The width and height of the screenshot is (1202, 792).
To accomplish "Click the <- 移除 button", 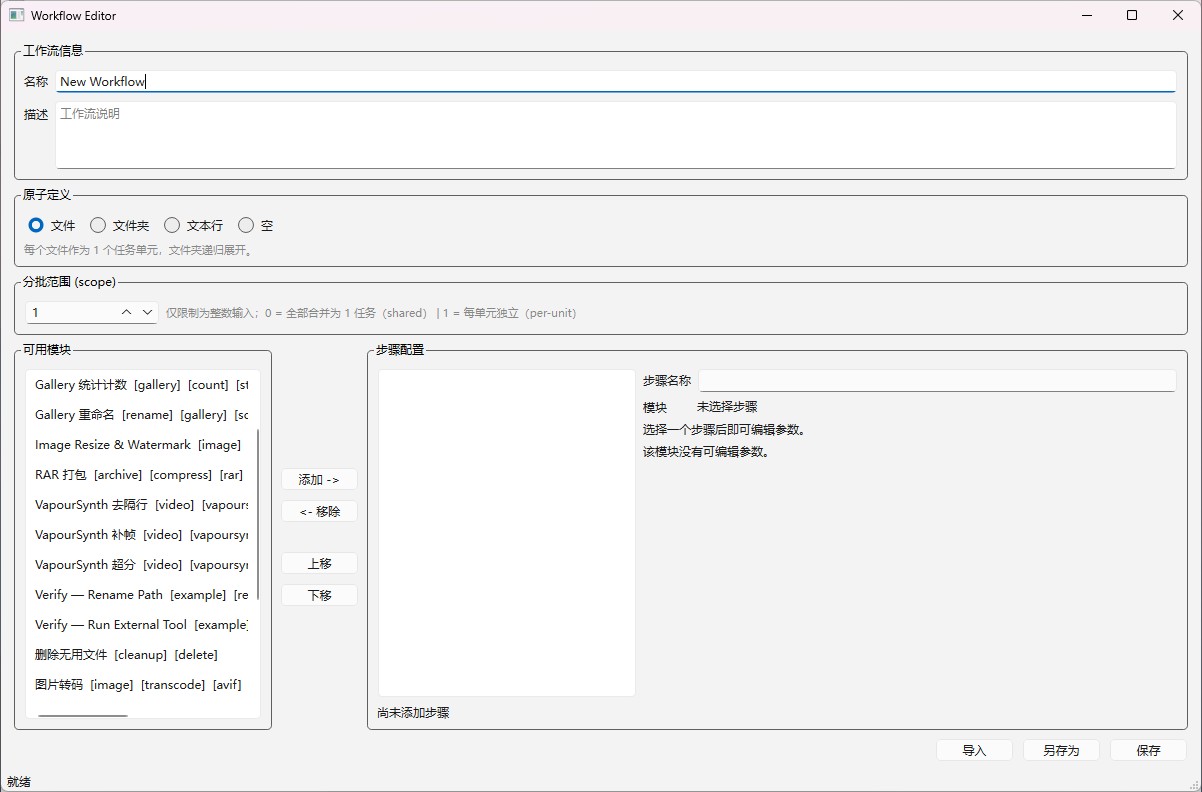I will [x=319, y=511].
